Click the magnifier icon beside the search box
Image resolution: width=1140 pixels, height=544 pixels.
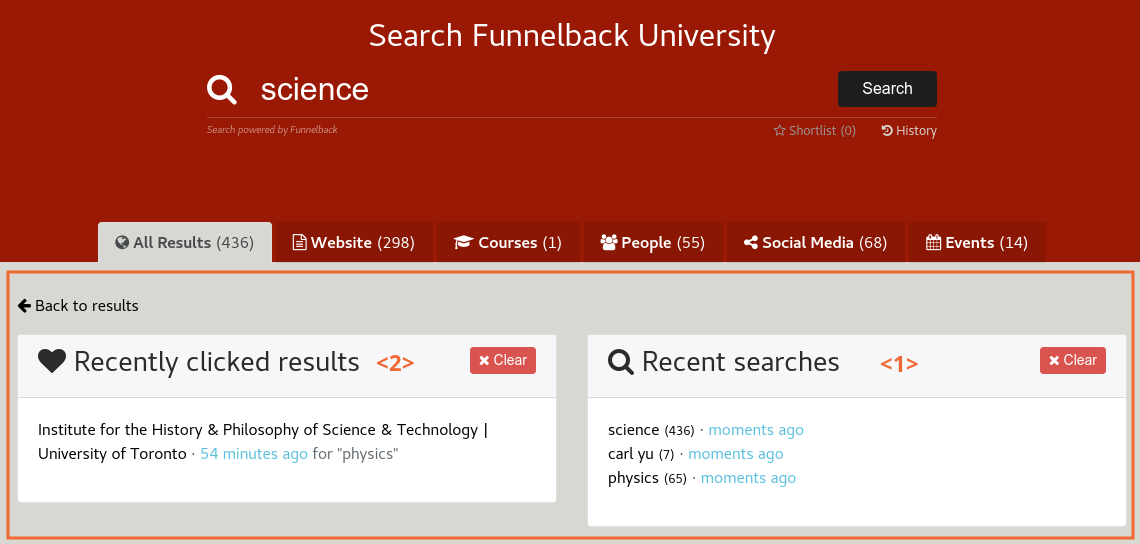tap(222, 89)
